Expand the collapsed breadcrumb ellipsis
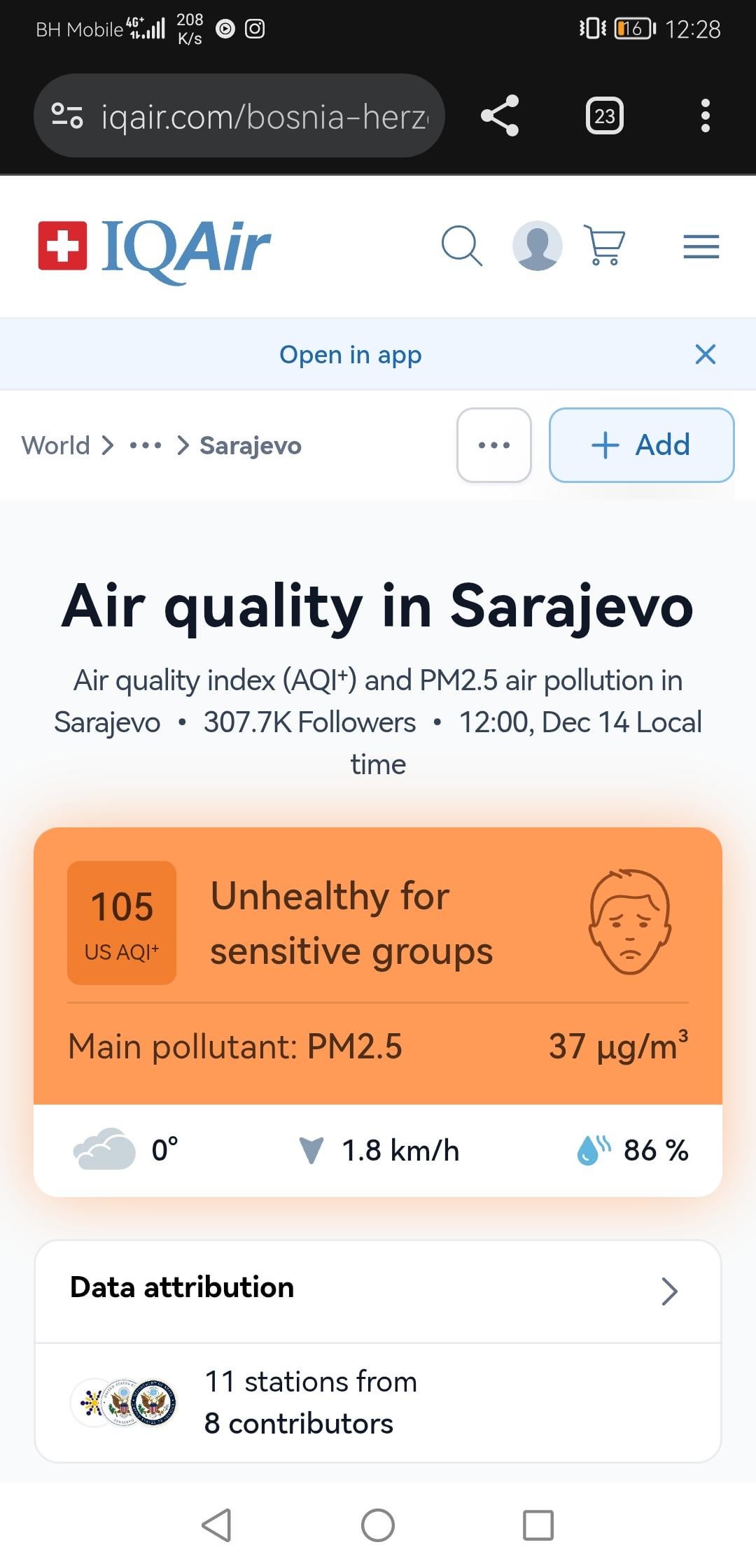 tap(146, 445)
